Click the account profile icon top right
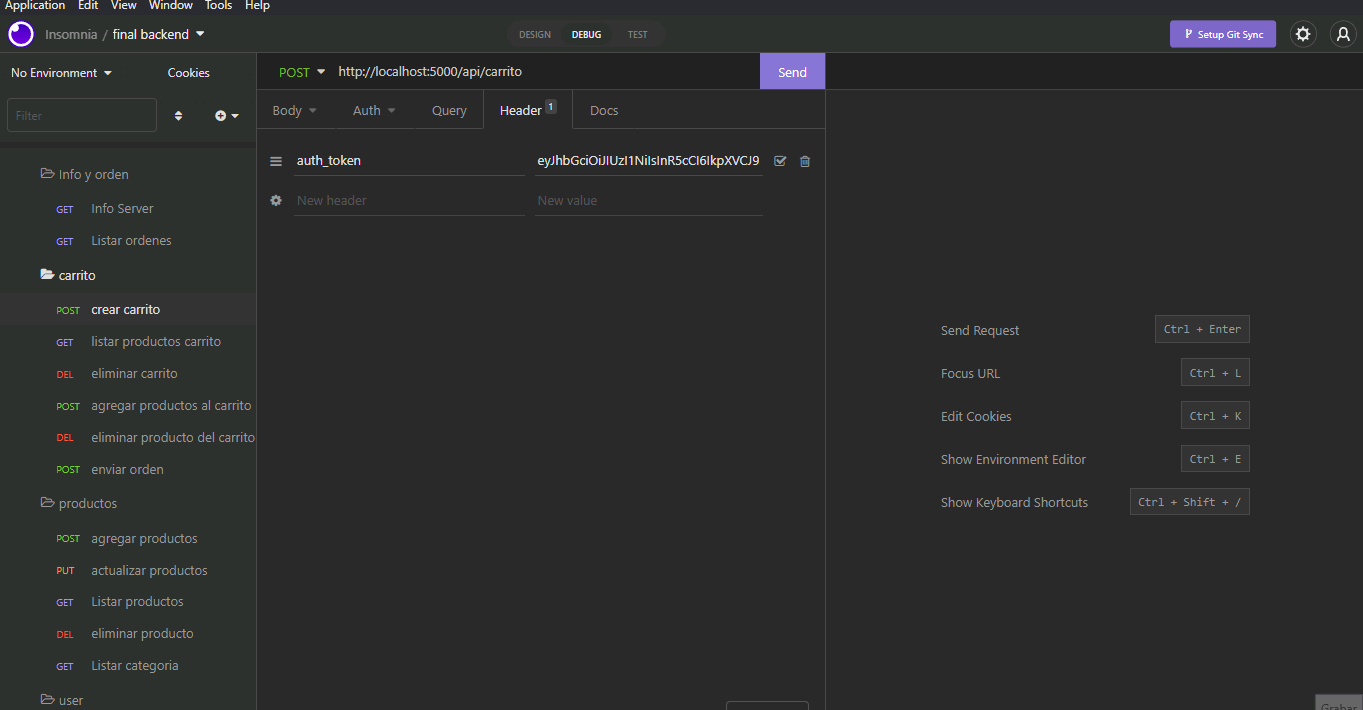 click(x=1342, y=33)
